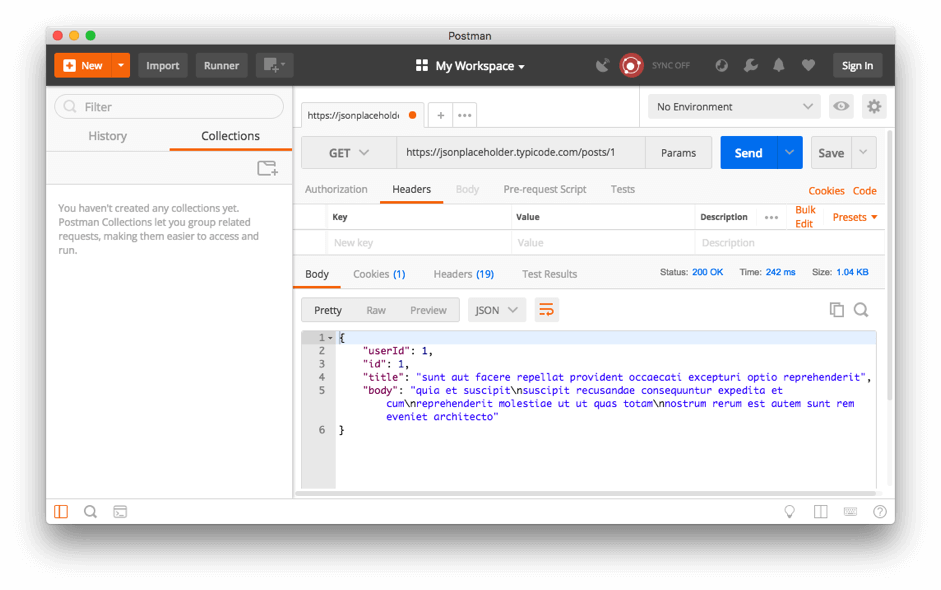
Task: Copy response body to clipboard
Action: pos(837,310)
